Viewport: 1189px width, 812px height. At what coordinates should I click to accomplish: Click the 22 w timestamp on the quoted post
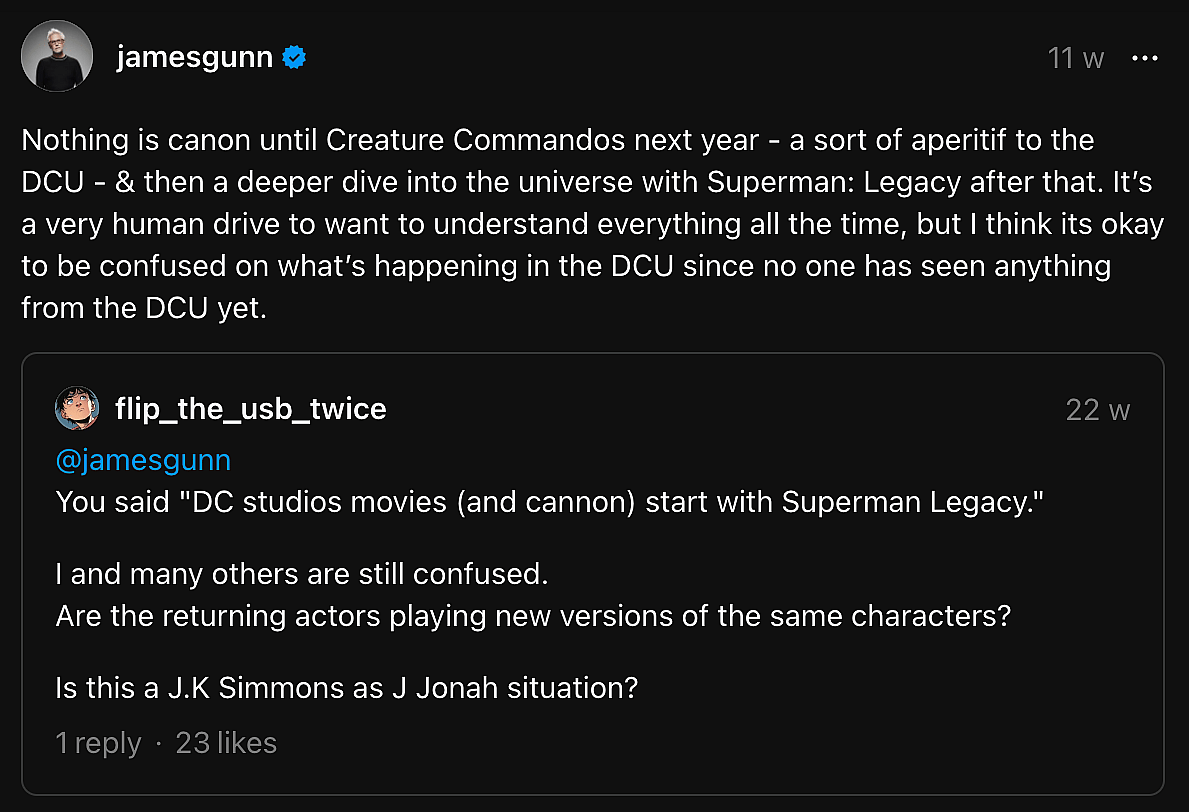click(1097, 409)
